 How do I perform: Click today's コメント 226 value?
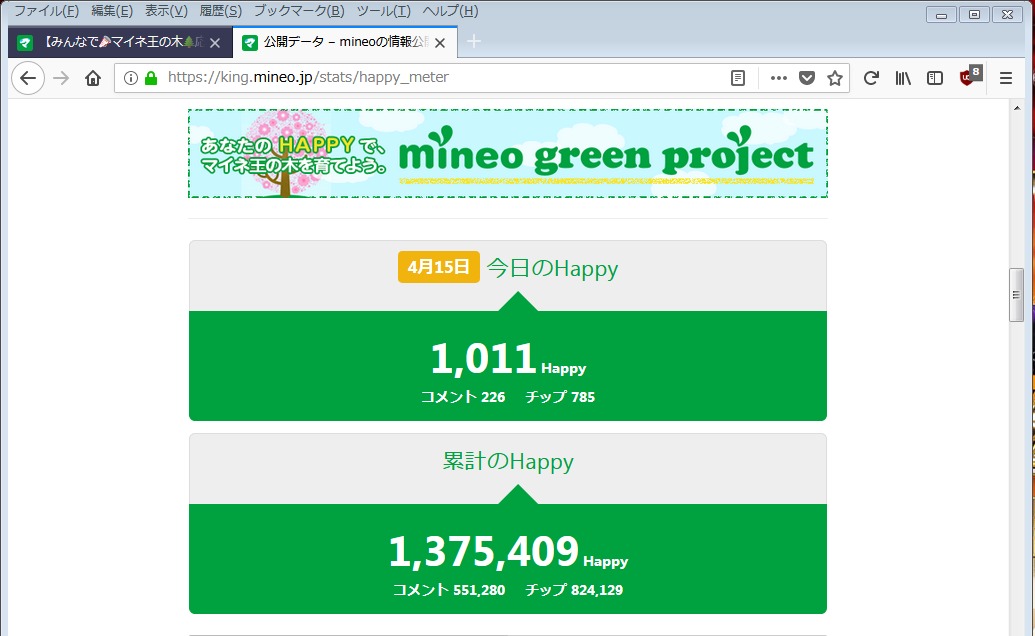tap(463, 397)
